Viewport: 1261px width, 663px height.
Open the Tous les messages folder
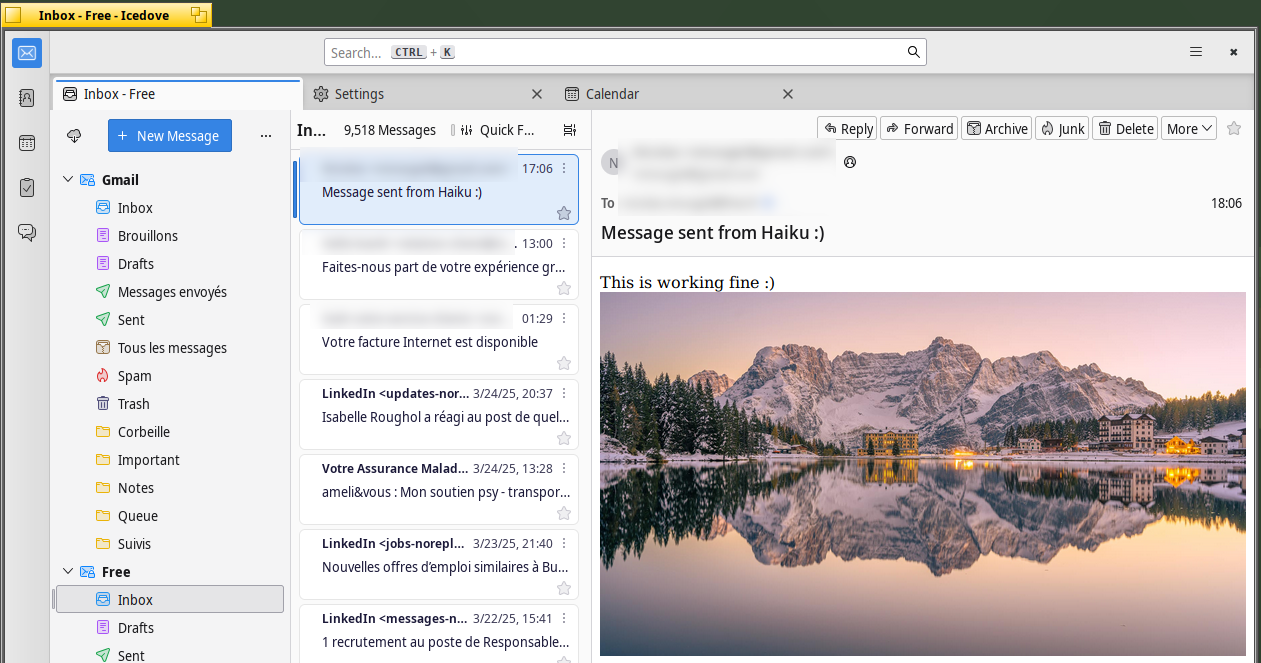point(170,348)
